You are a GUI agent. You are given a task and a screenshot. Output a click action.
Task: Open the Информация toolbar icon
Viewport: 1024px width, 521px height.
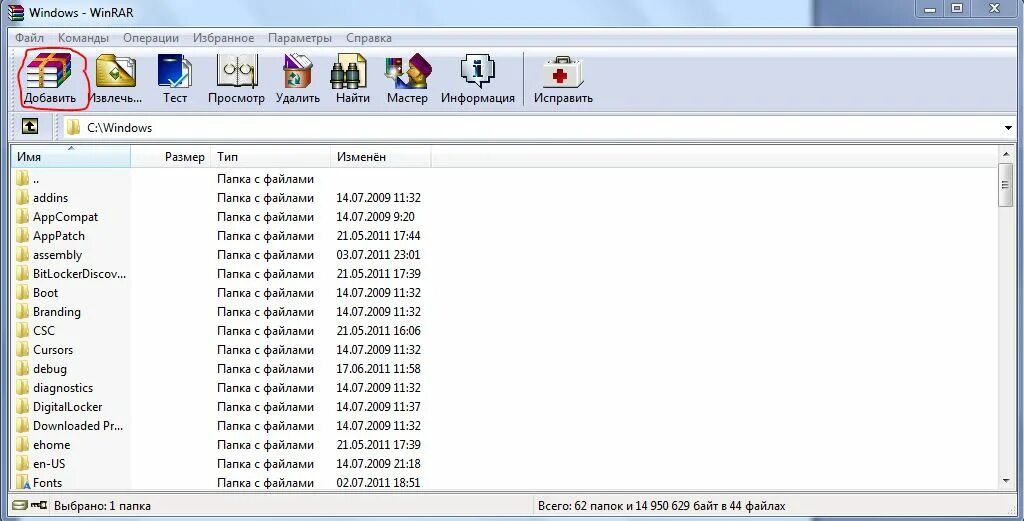(x=477, y=71)
